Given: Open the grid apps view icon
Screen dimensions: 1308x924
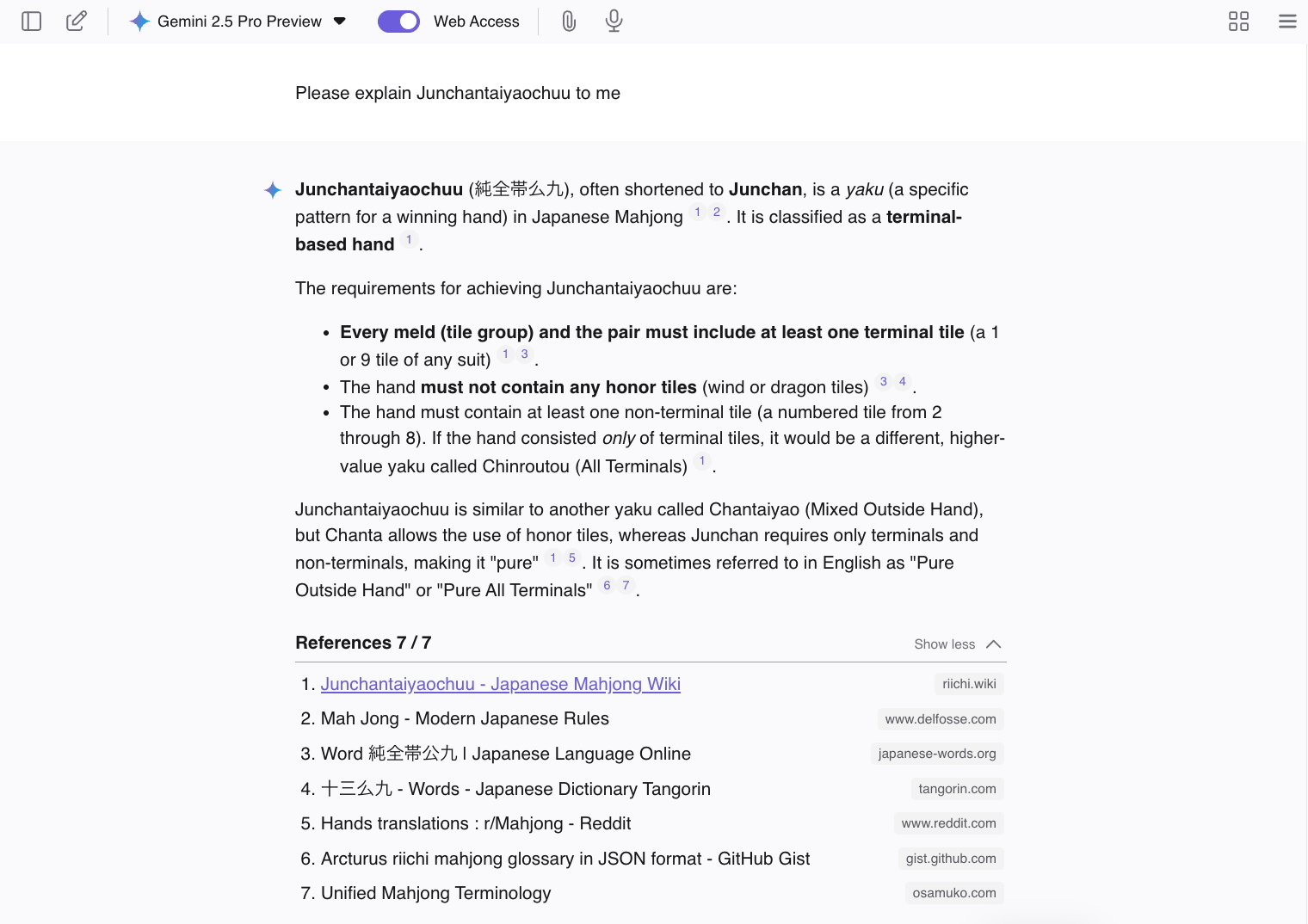Looking at the screenshot, I should click(x=1238, y=22).
